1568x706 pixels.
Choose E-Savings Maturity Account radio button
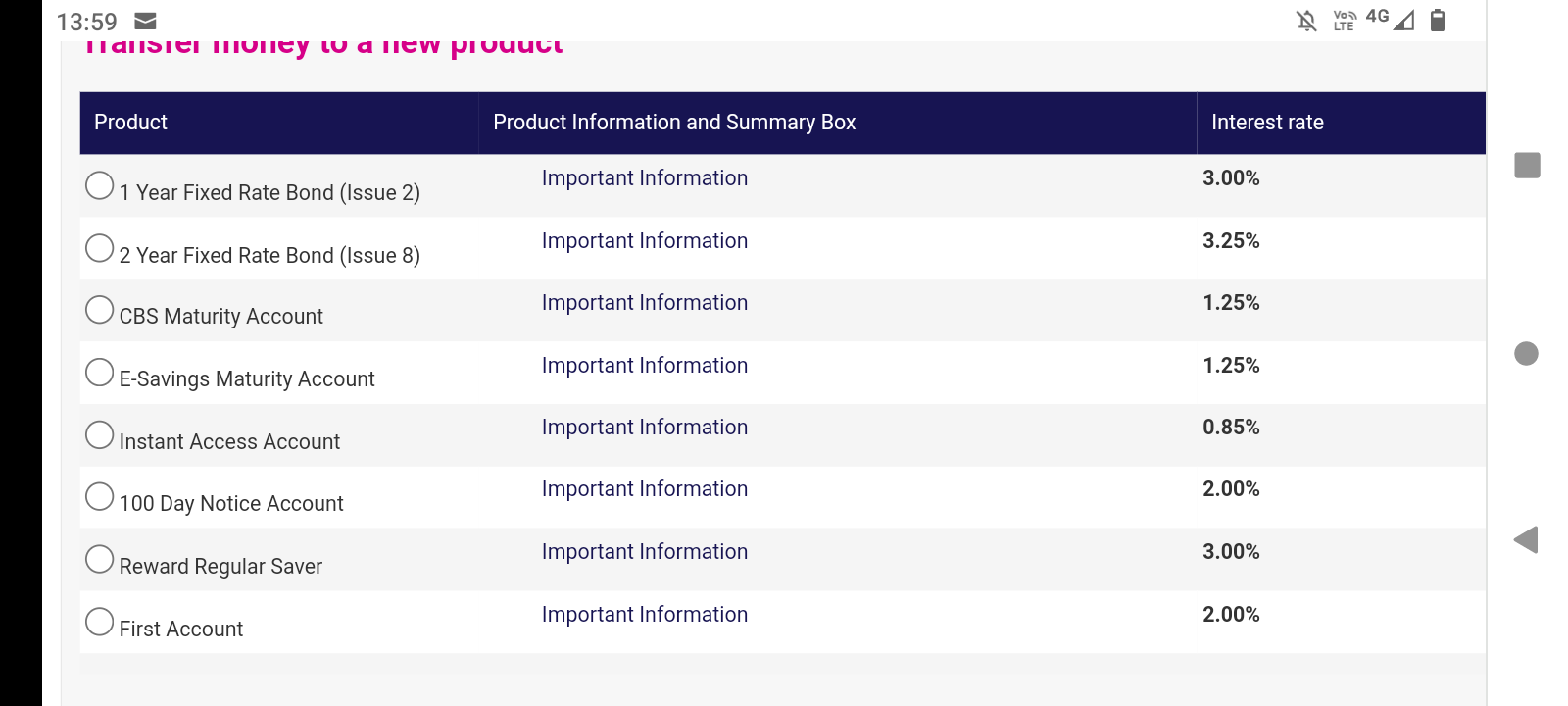point(99,373)
